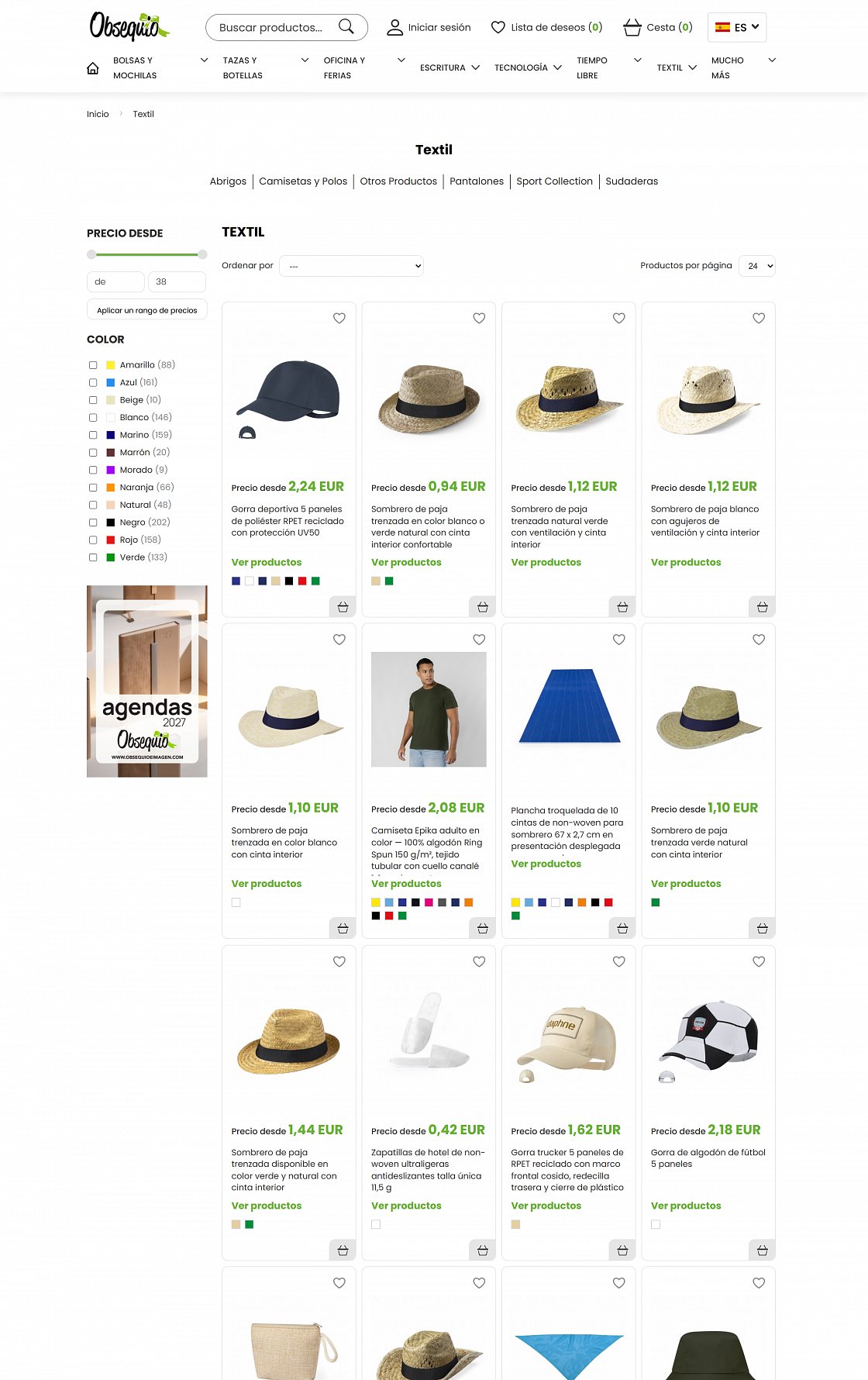The height and width of the screenshot is (1380, 868).
Task: Open Sudaderas subcategory
Action: pyautogui.click(x=632, y=181)
